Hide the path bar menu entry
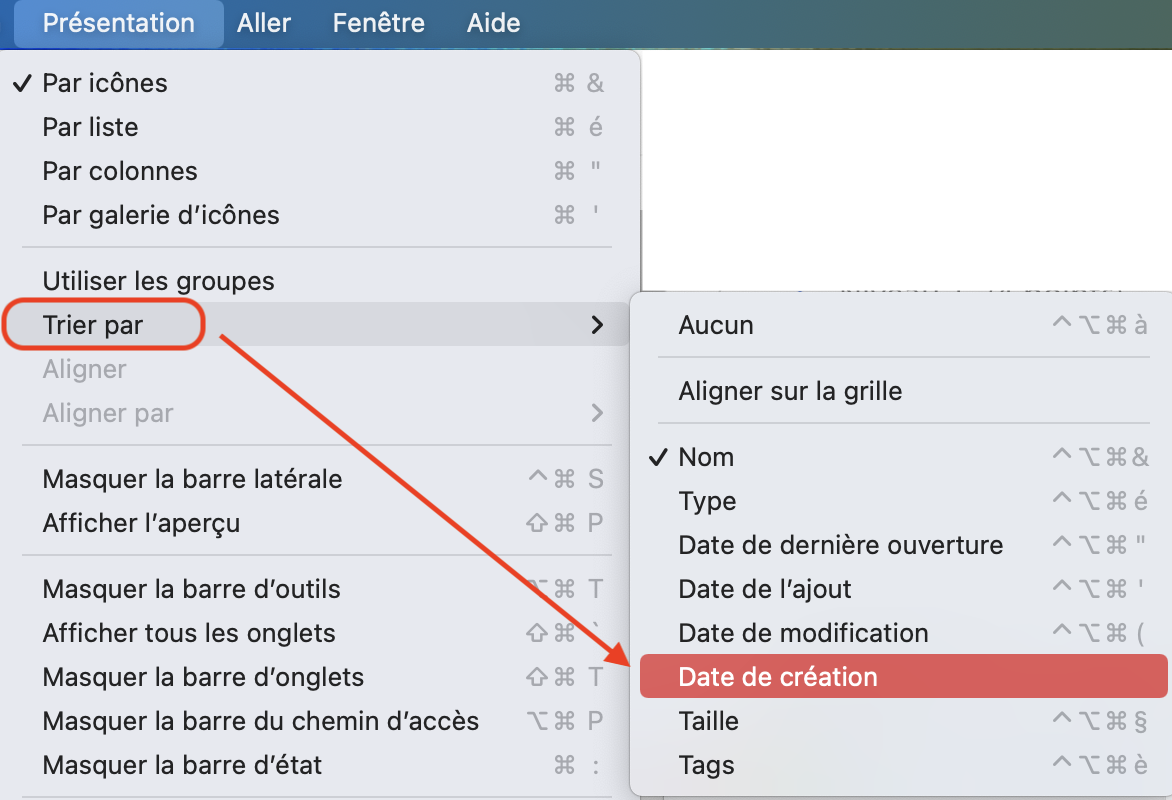 pyautogui.click(x=260, y=721)
